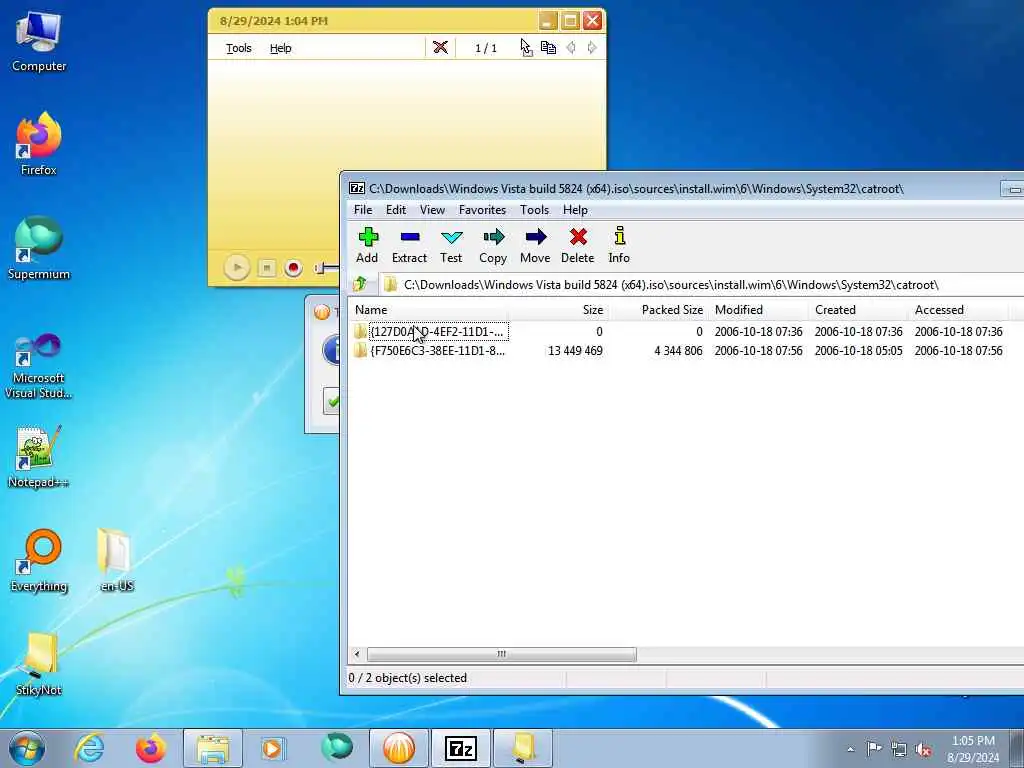
Task: Sort by Modified column header
Action: pyautogui.click(x=759, y=310)
